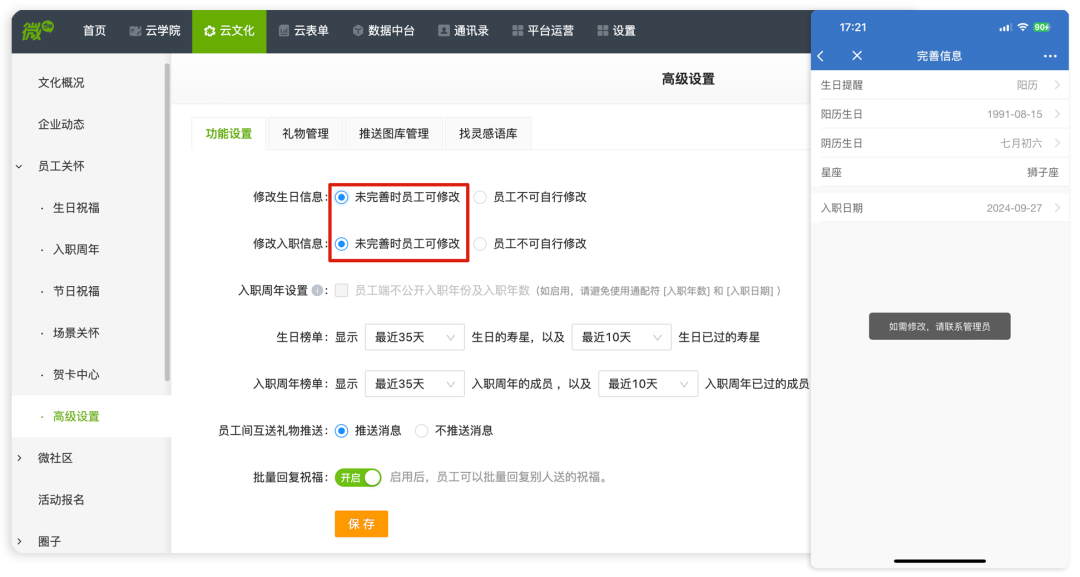Open 阳历生日 row chevron on phone
Viewport: 1080px width, 577px height.
point(1057,114)
